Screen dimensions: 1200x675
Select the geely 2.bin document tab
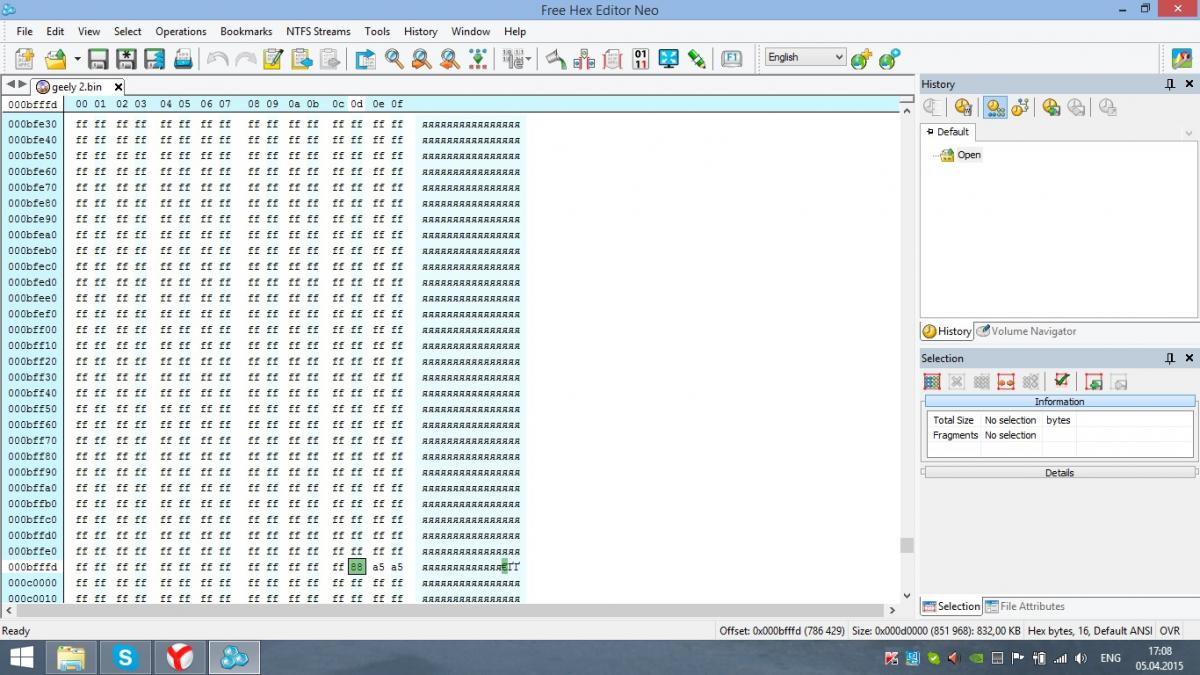pyautogui.click(x=78, y=87)
